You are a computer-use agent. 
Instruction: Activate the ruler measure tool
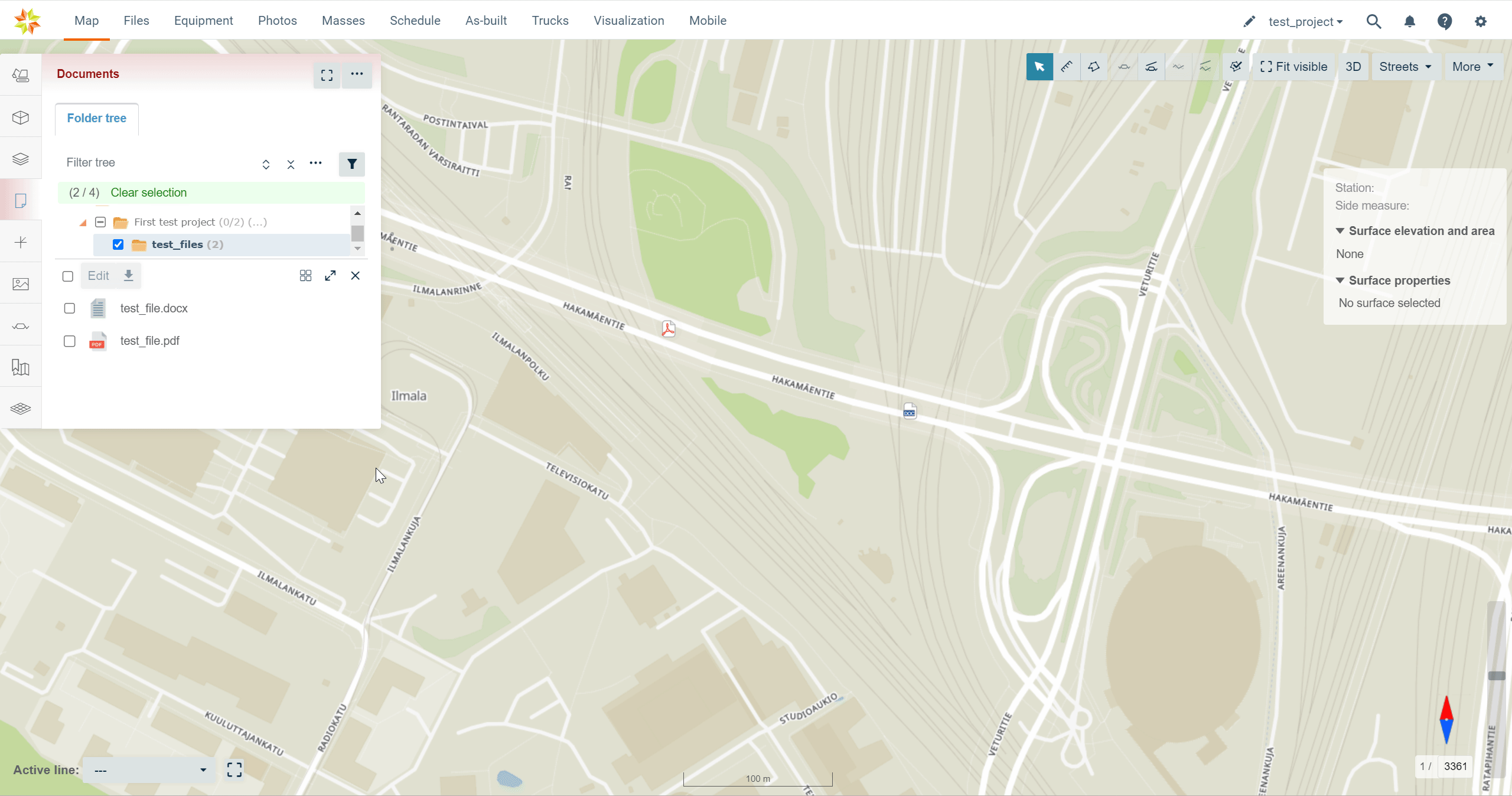1067,67
